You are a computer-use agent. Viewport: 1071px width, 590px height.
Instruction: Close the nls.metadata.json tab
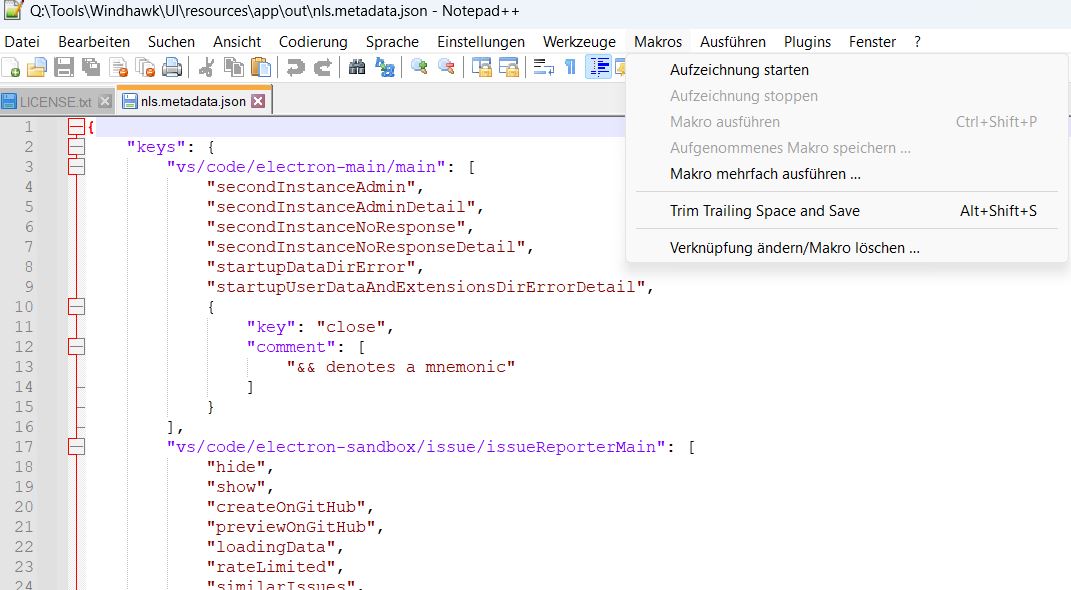click(x=258, y=101)
